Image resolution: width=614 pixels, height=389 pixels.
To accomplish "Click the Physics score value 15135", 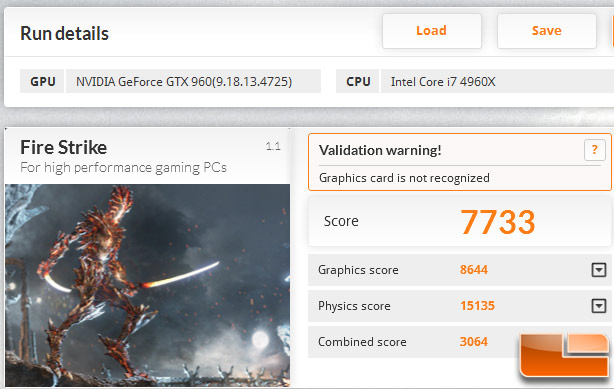I will (477, 306).
